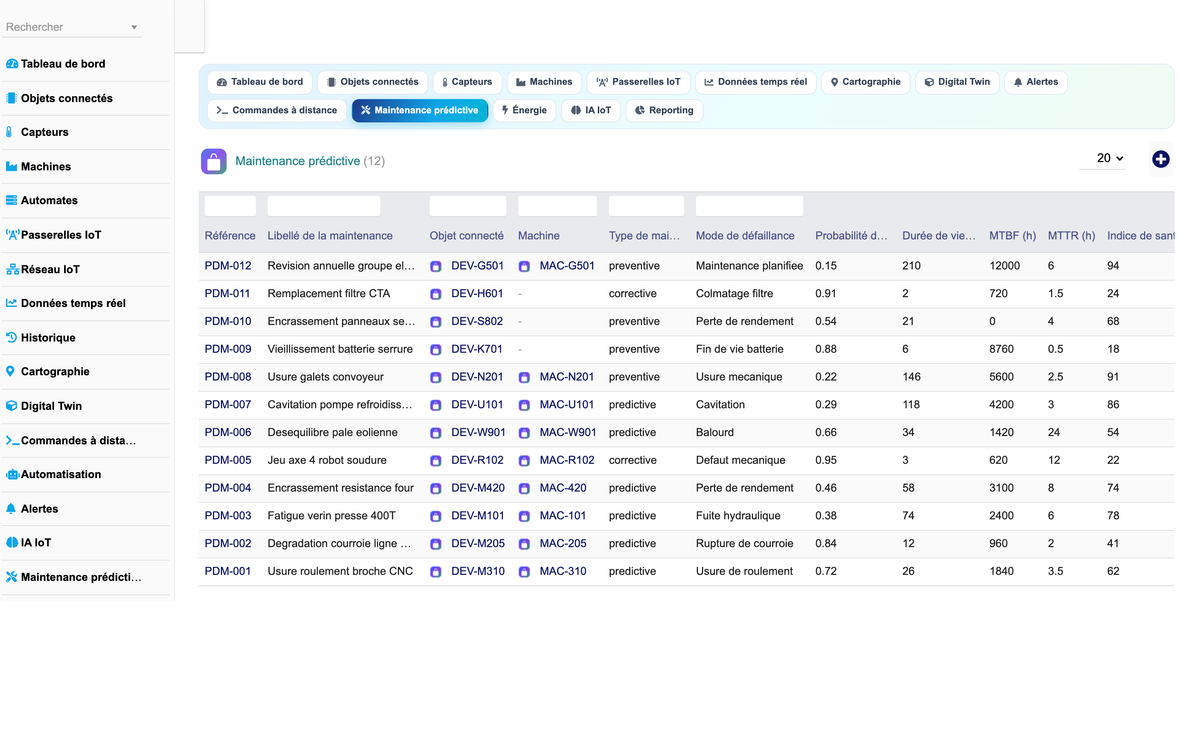
Task: Go to the Digital Twin tab
Action: 957,82
